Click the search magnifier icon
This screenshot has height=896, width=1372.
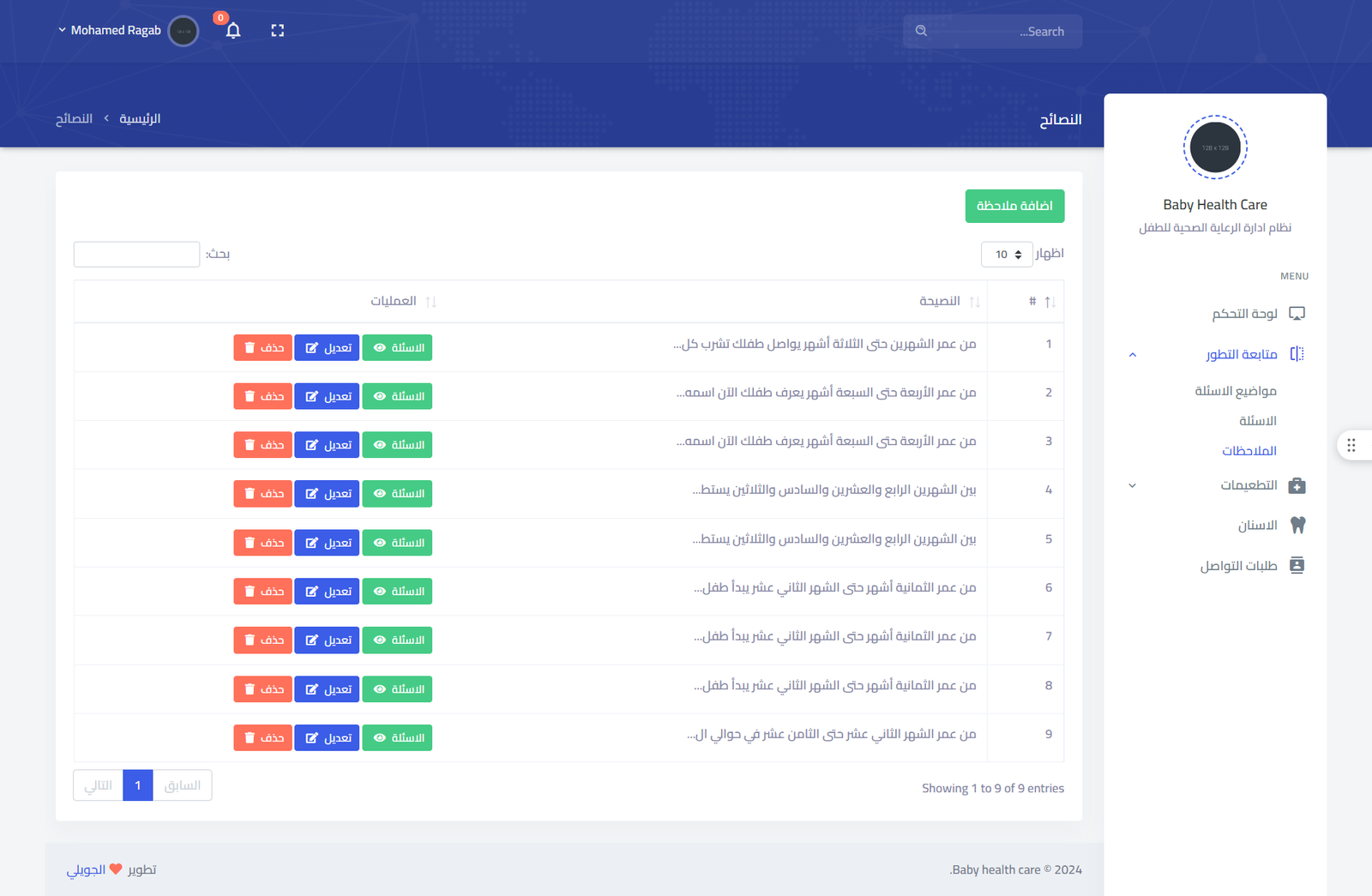pyautogui.click(x=921, y=31)
